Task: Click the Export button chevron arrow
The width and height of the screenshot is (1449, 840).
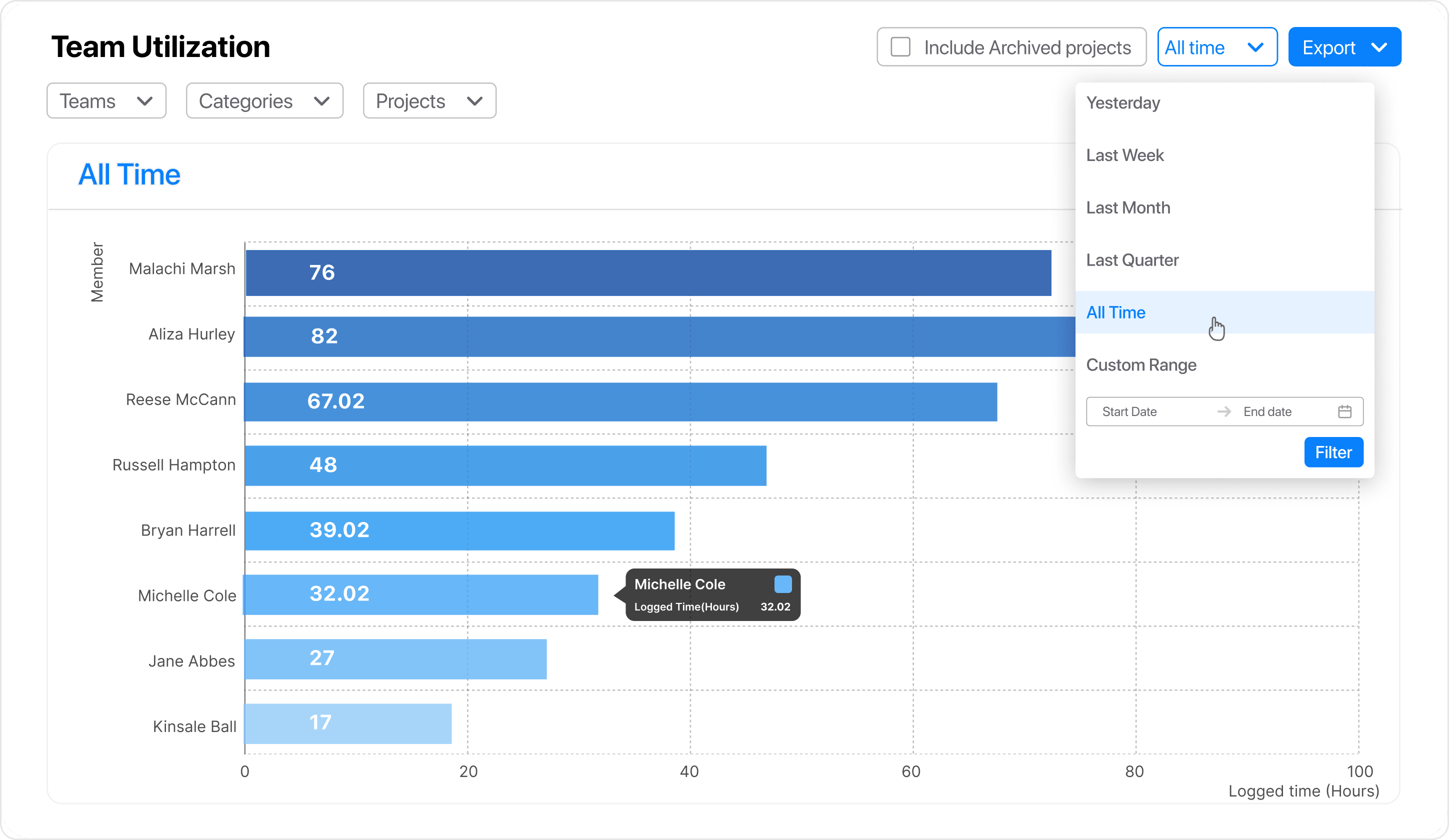Action: 1379,47
